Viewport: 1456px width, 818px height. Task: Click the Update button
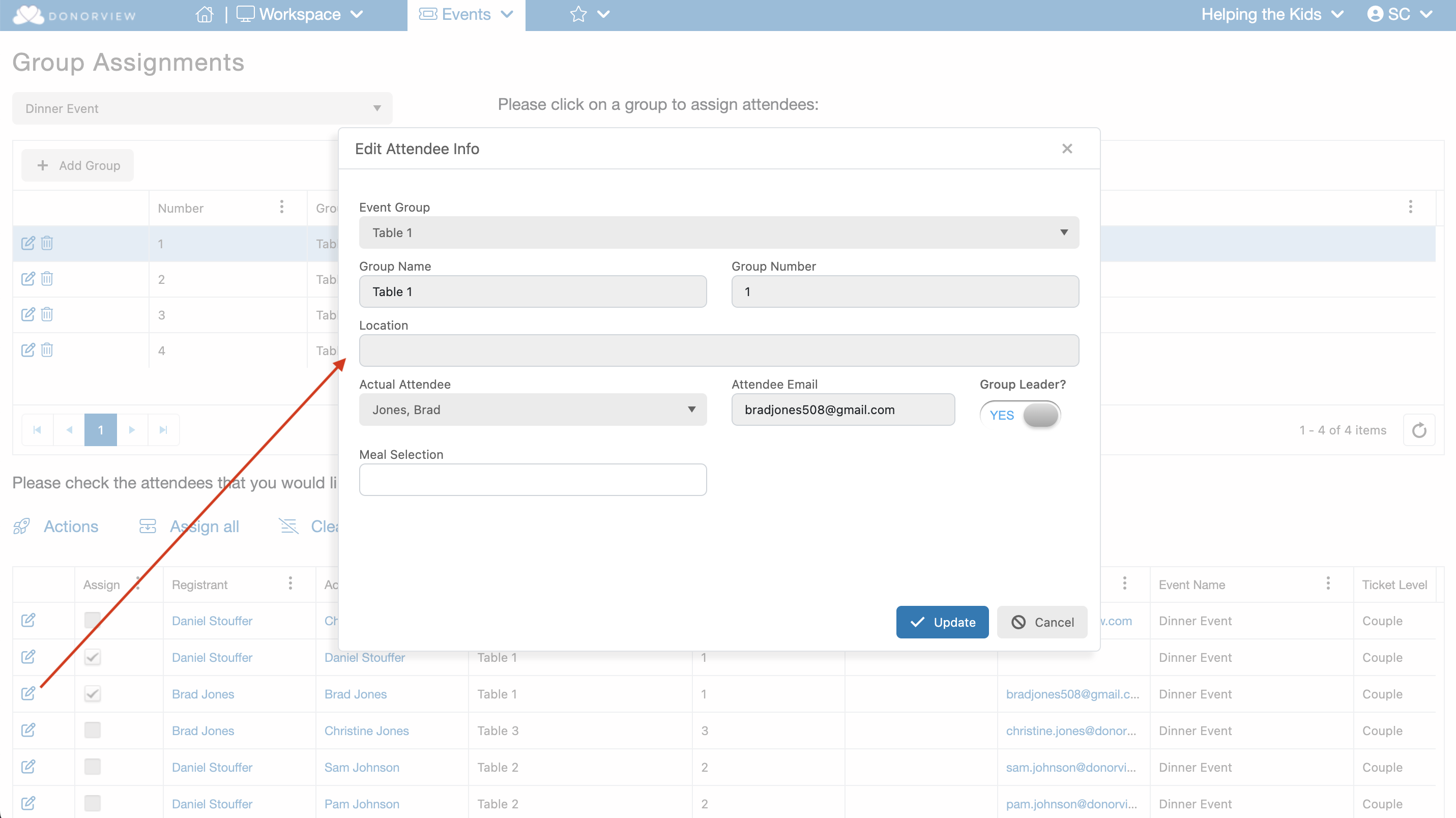pos(942,622)
